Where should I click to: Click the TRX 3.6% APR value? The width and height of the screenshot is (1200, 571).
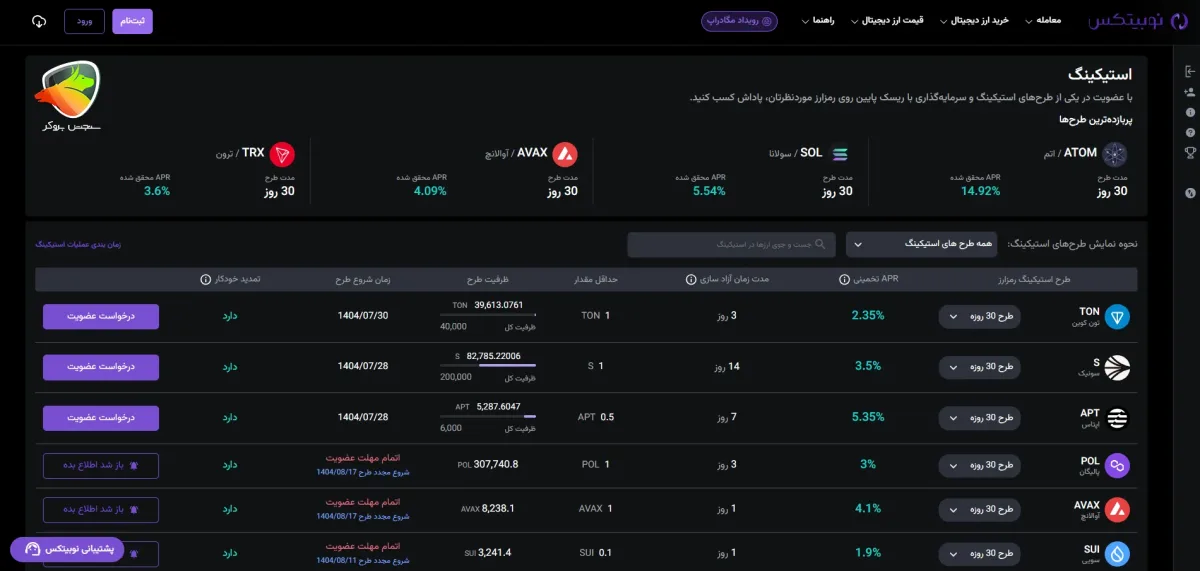(157, 191)
